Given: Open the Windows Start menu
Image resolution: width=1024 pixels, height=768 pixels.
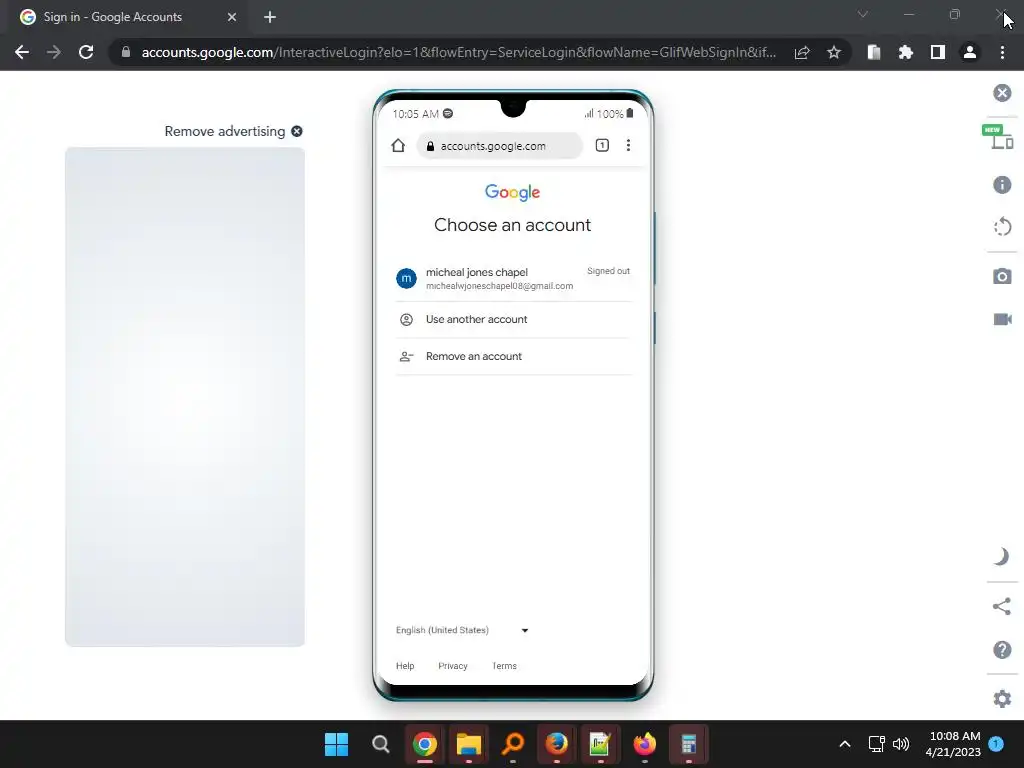Looking at the screenshot, I should 336,744.
